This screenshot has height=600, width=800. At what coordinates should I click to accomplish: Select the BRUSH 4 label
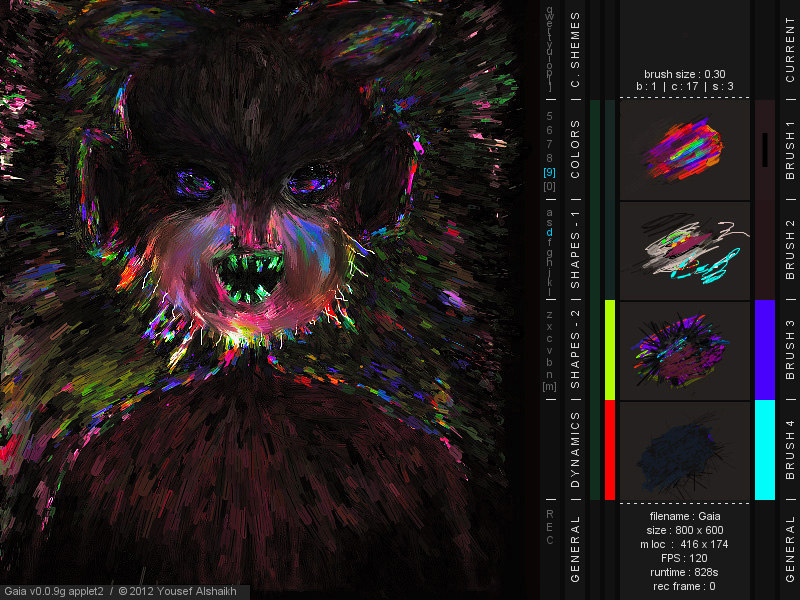(790, 449)
